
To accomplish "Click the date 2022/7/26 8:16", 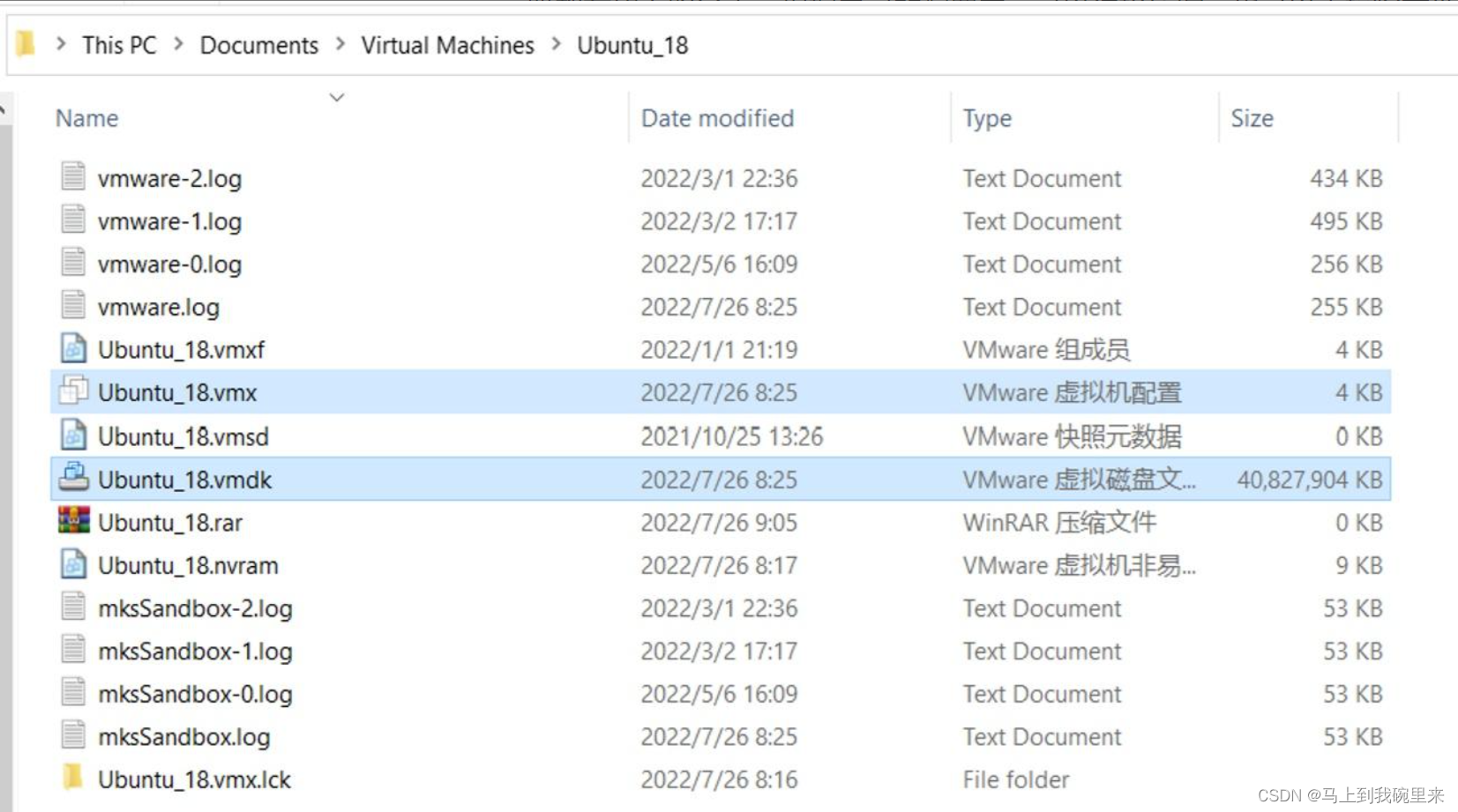I will (x=719, y=779).
